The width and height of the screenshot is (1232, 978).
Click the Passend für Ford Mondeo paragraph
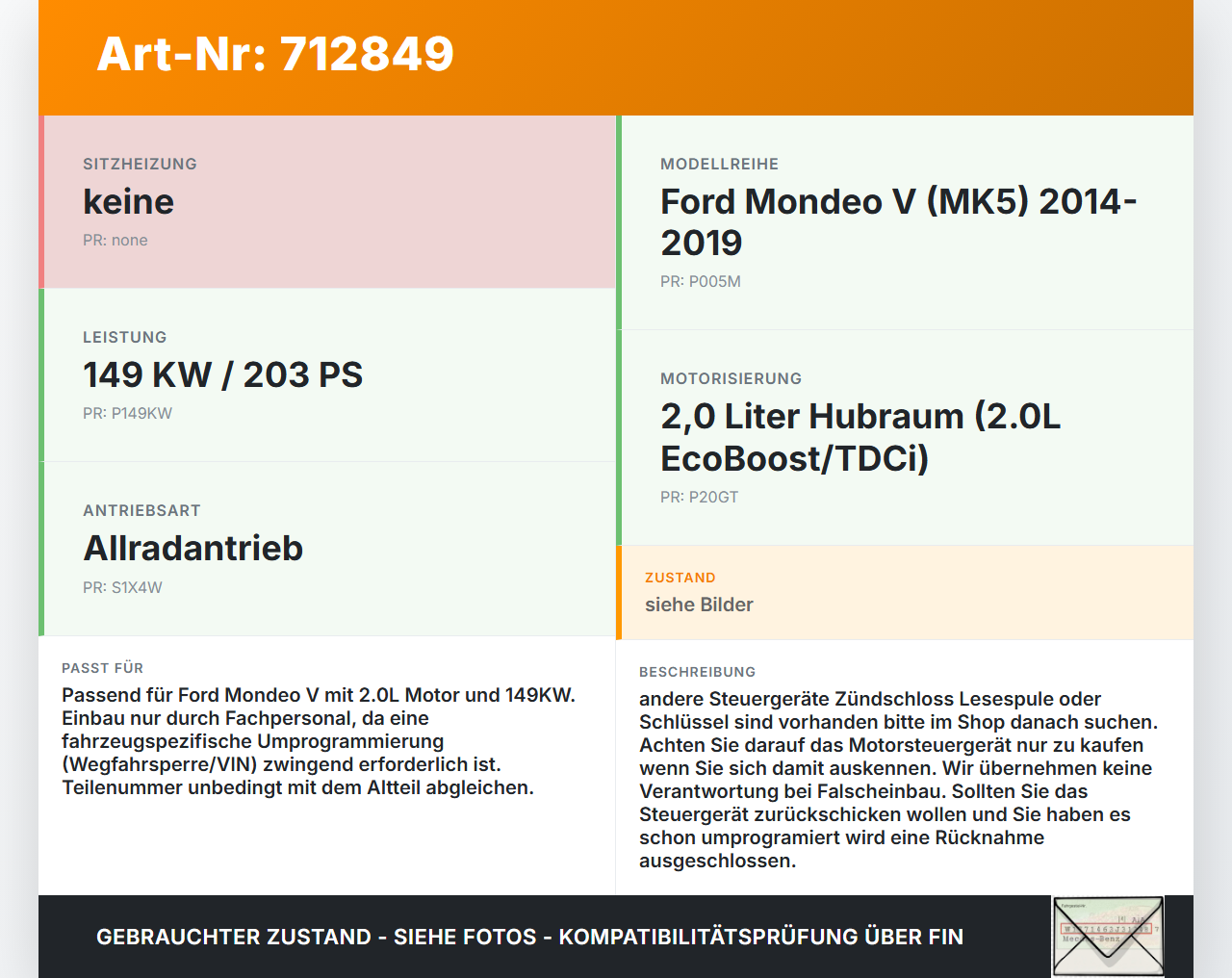pyautogui.click(x=319, y=741)
